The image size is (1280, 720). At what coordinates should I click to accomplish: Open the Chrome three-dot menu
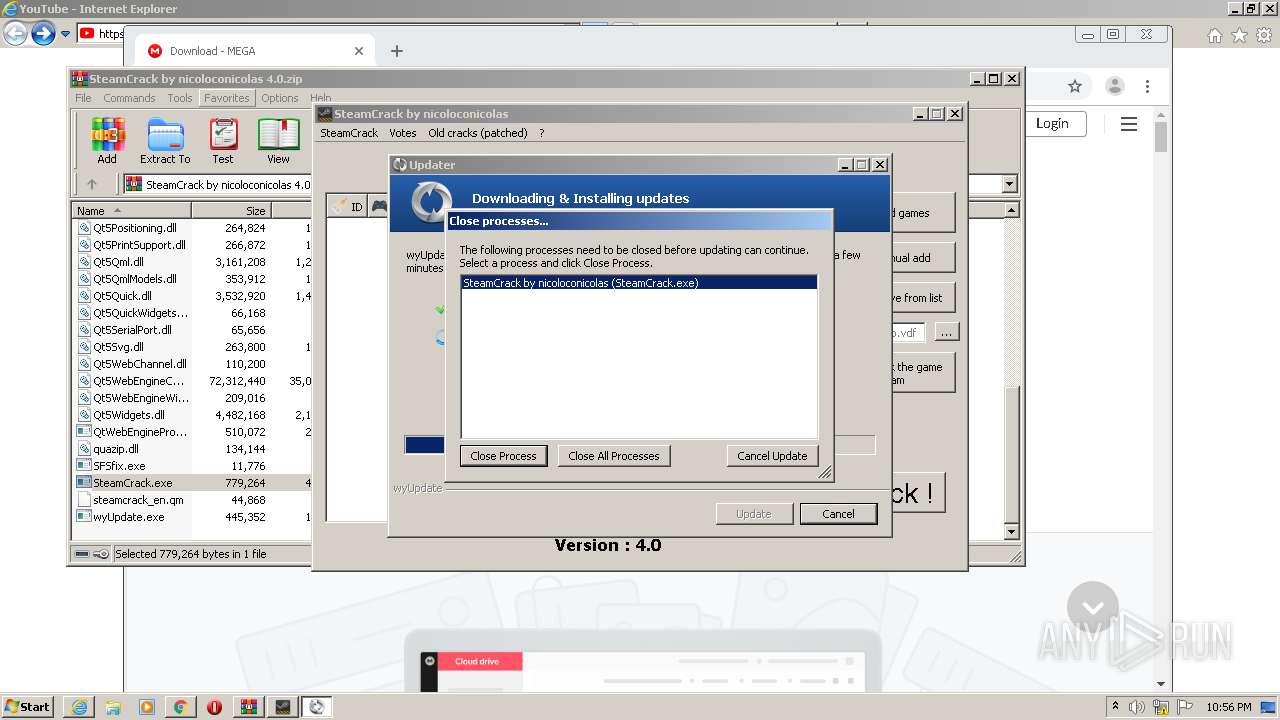1148,87
